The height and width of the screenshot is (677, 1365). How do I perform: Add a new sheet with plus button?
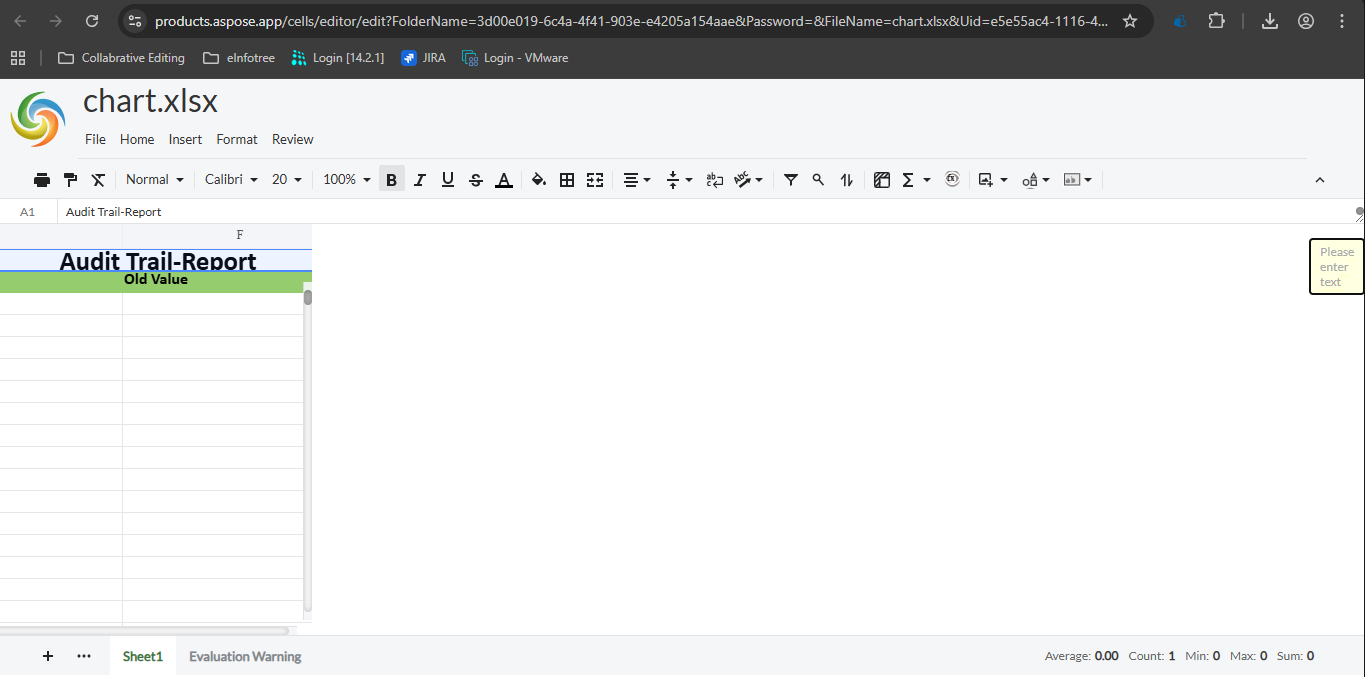(x=48, y=656)
